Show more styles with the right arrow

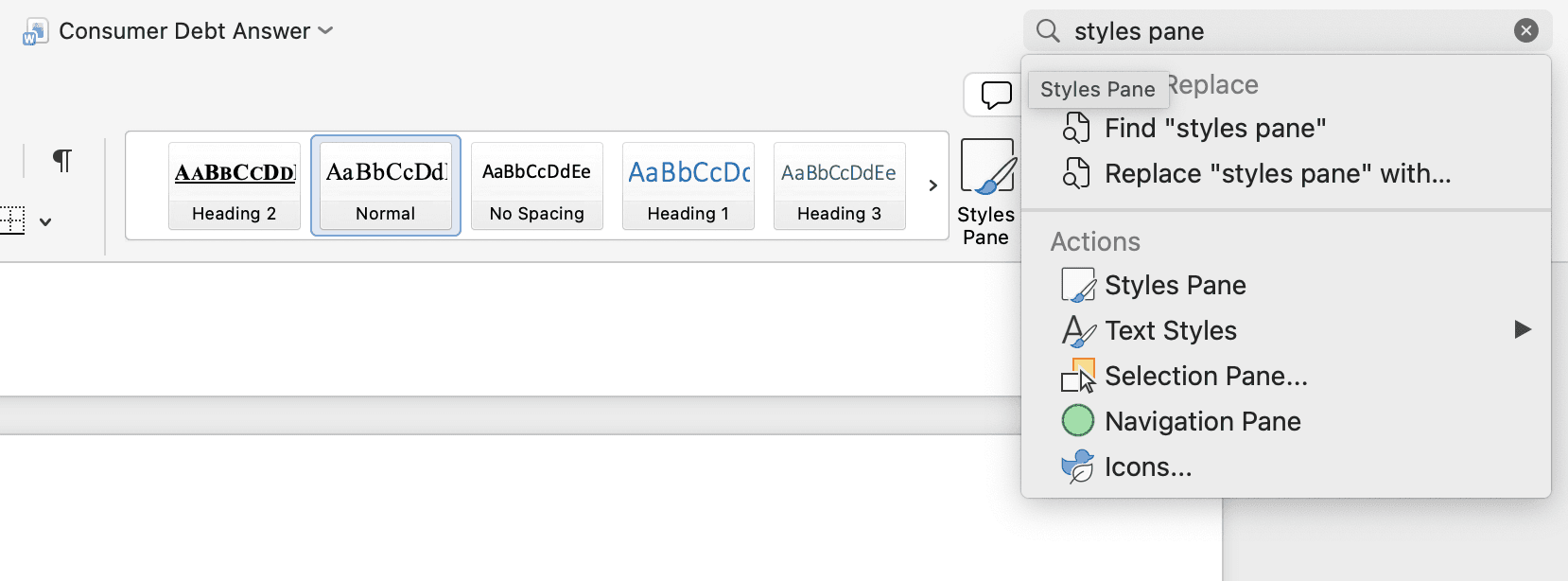[932, 185]
